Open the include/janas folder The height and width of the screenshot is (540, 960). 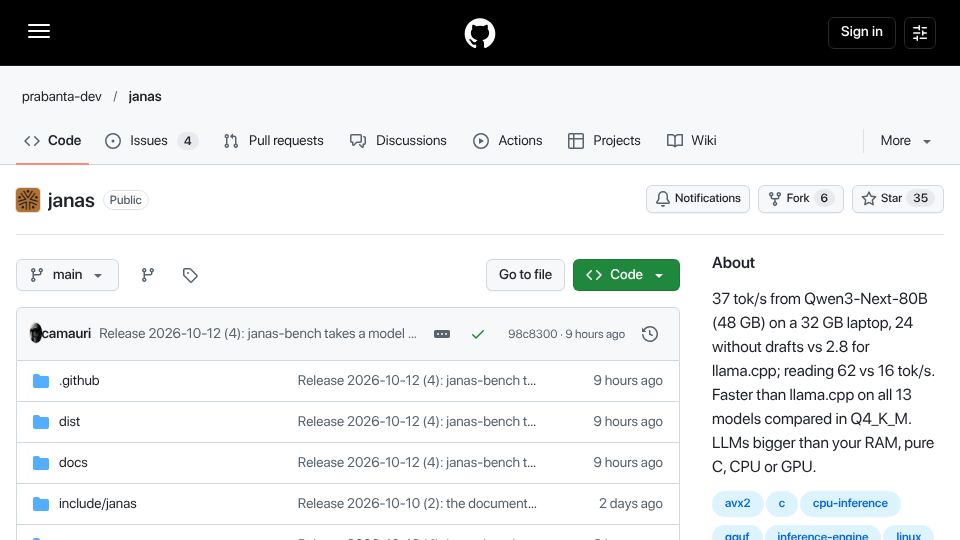point(97,504)
